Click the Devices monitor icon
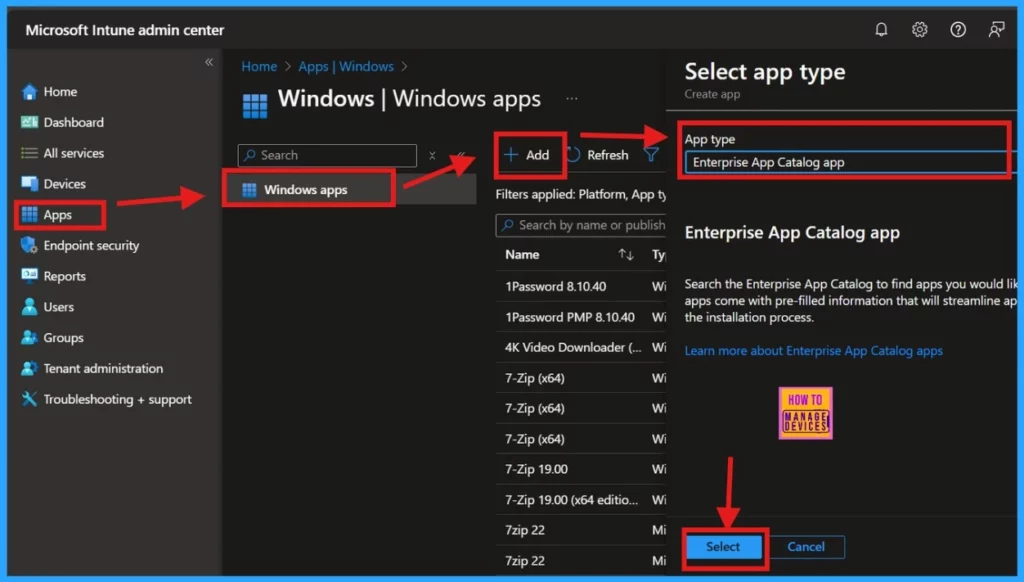The height and width of the screenshot is (582, 1024). (29, 184)
